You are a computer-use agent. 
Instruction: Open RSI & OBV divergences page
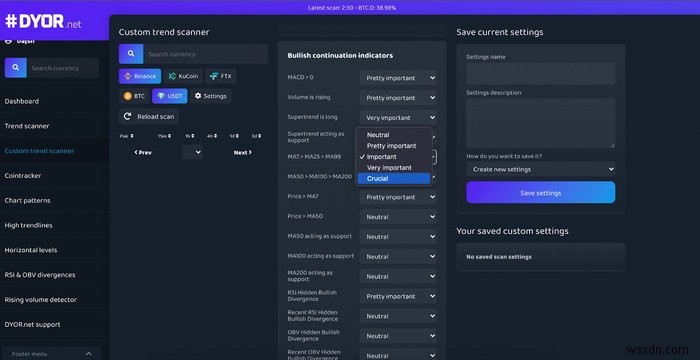coord(40,275)
